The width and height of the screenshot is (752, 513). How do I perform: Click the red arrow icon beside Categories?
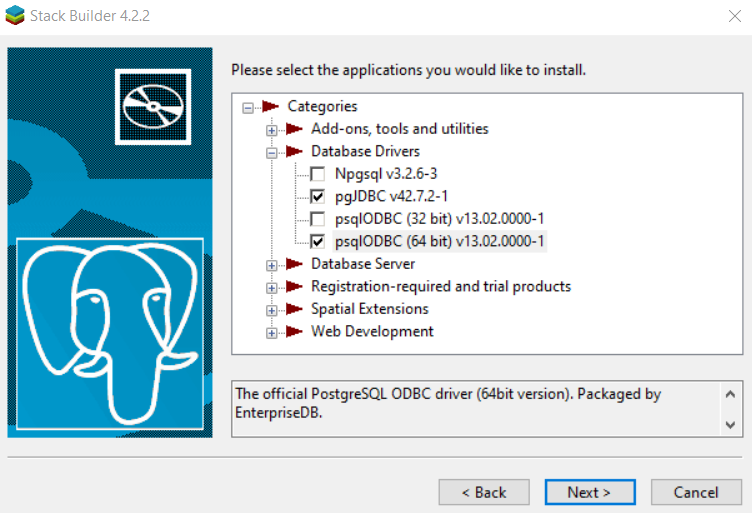tap(269, 107)
